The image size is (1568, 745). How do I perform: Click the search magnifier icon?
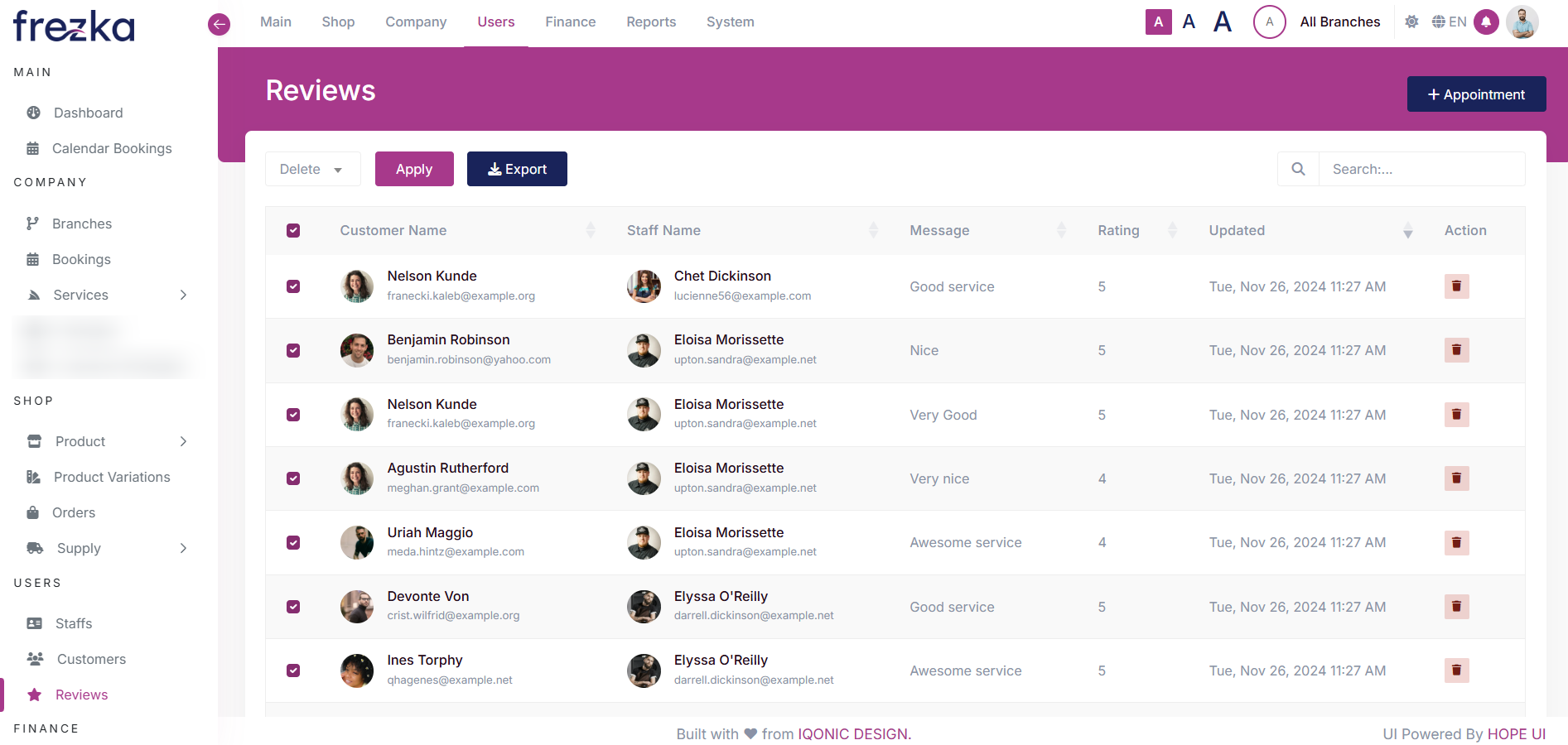(1298, 169)
